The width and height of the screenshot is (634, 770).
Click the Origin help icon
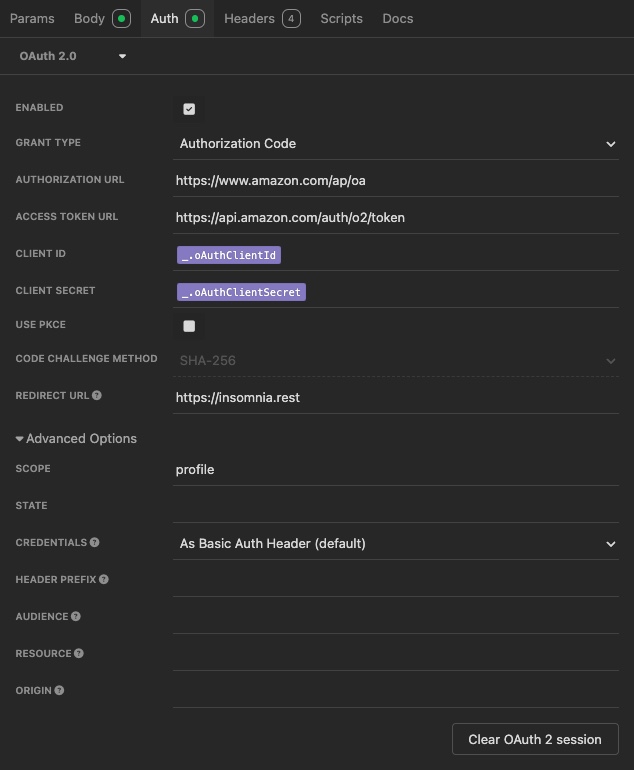pyautogui.click(x=59, y=691)
